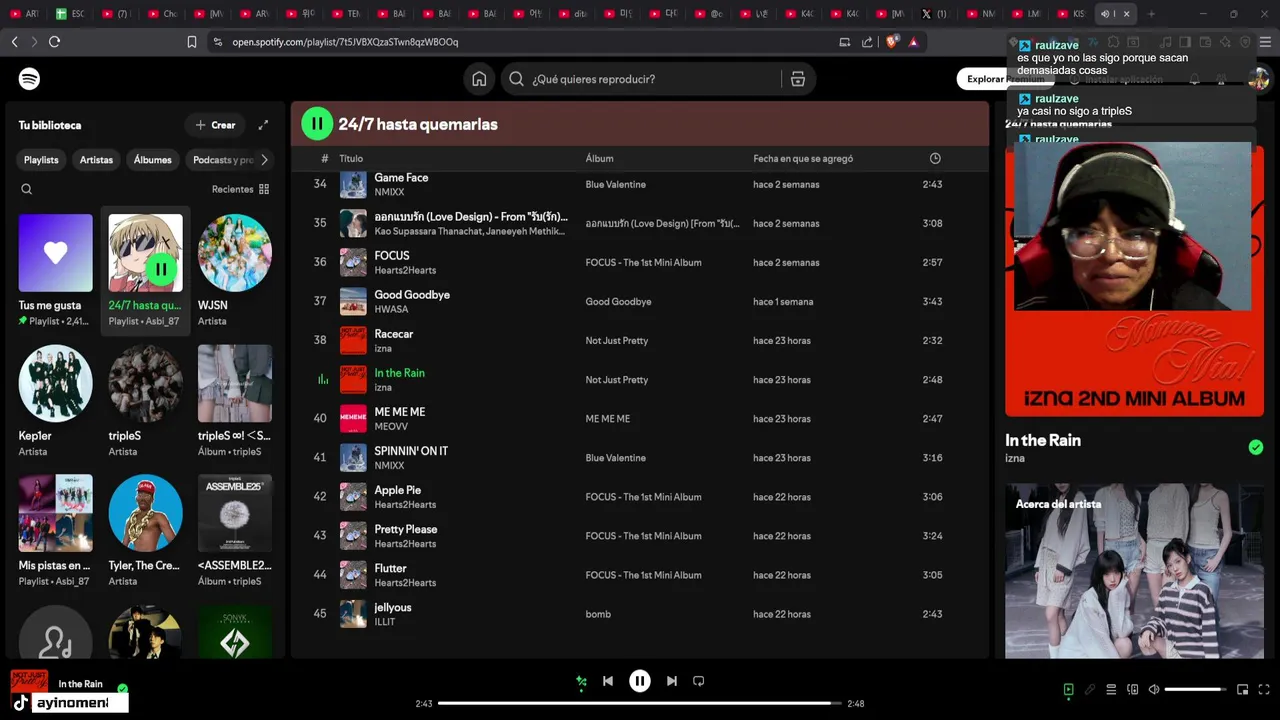Toggle the Álbumes library filter

153,160
